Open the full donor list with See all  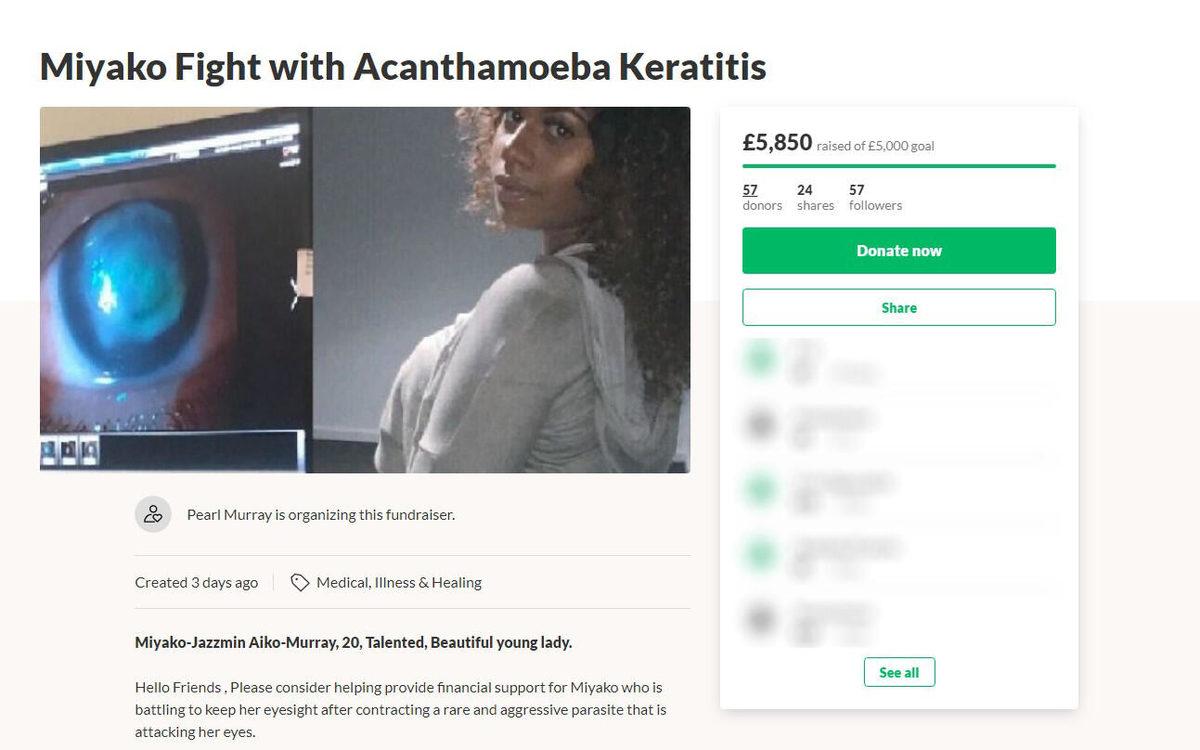[898, 672]
